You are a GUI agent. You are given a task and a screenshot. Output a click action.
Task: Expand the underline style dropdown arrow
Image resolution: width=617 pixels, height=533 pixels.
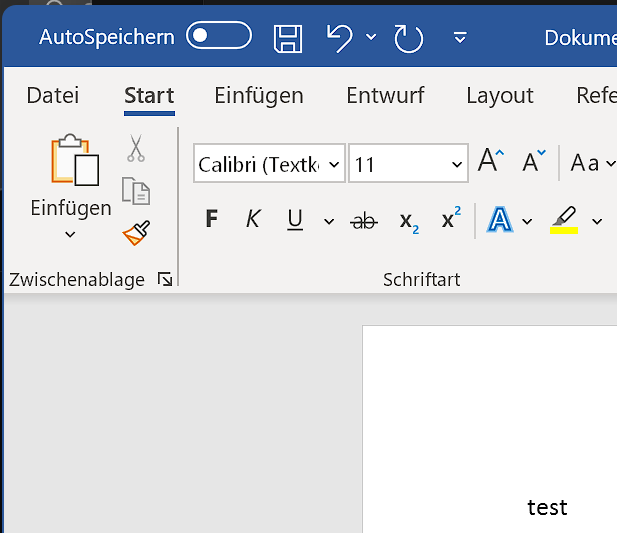click(x=328, y=221)
